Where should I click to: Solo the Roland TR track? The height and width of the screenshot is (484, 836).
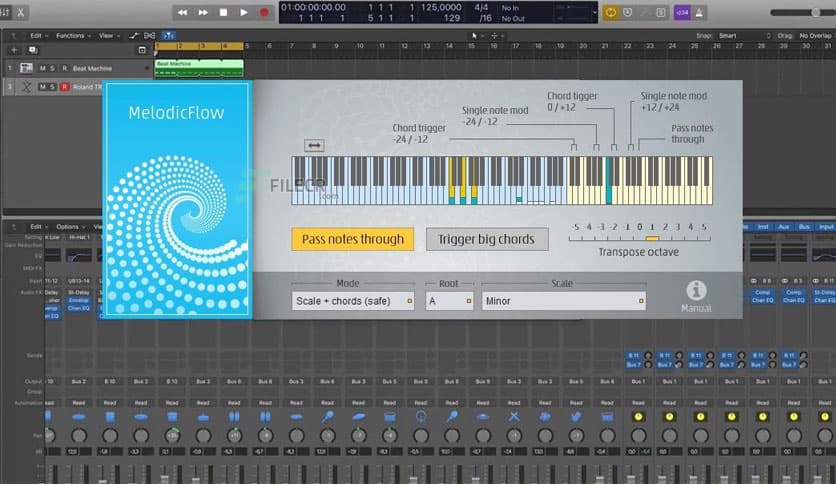[x=52, y=87]
